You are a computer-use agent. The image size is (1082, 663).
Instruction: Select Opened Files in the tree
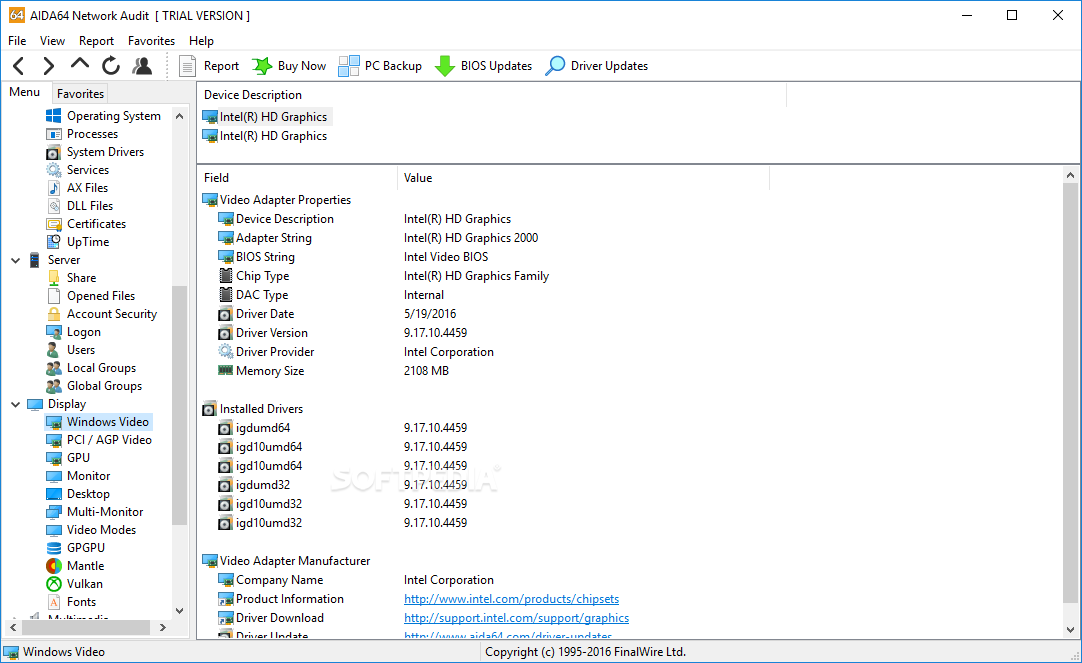pyautogui.click(x=90, y=296)
